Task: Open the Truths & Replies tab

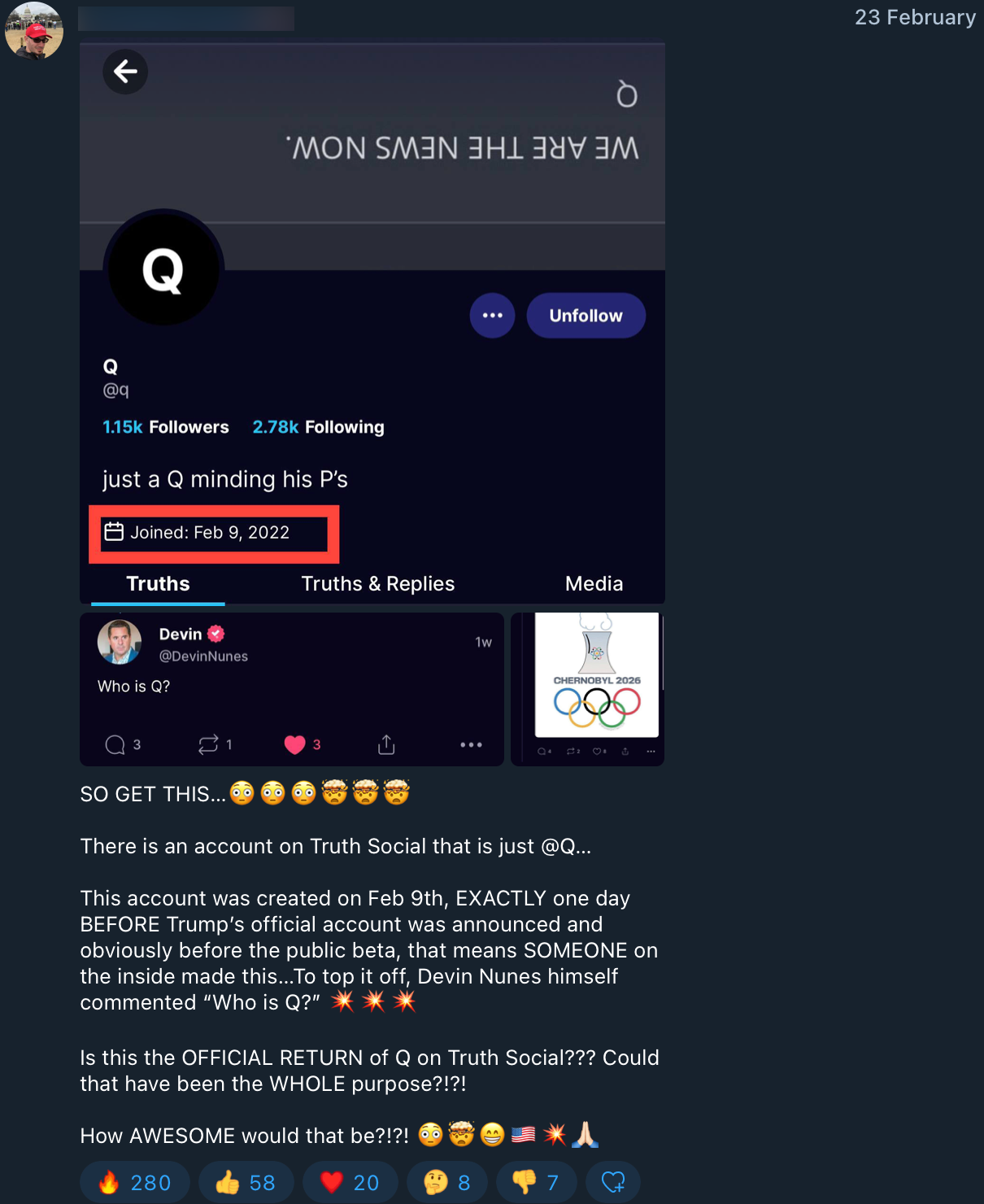Action: (377, 584)
